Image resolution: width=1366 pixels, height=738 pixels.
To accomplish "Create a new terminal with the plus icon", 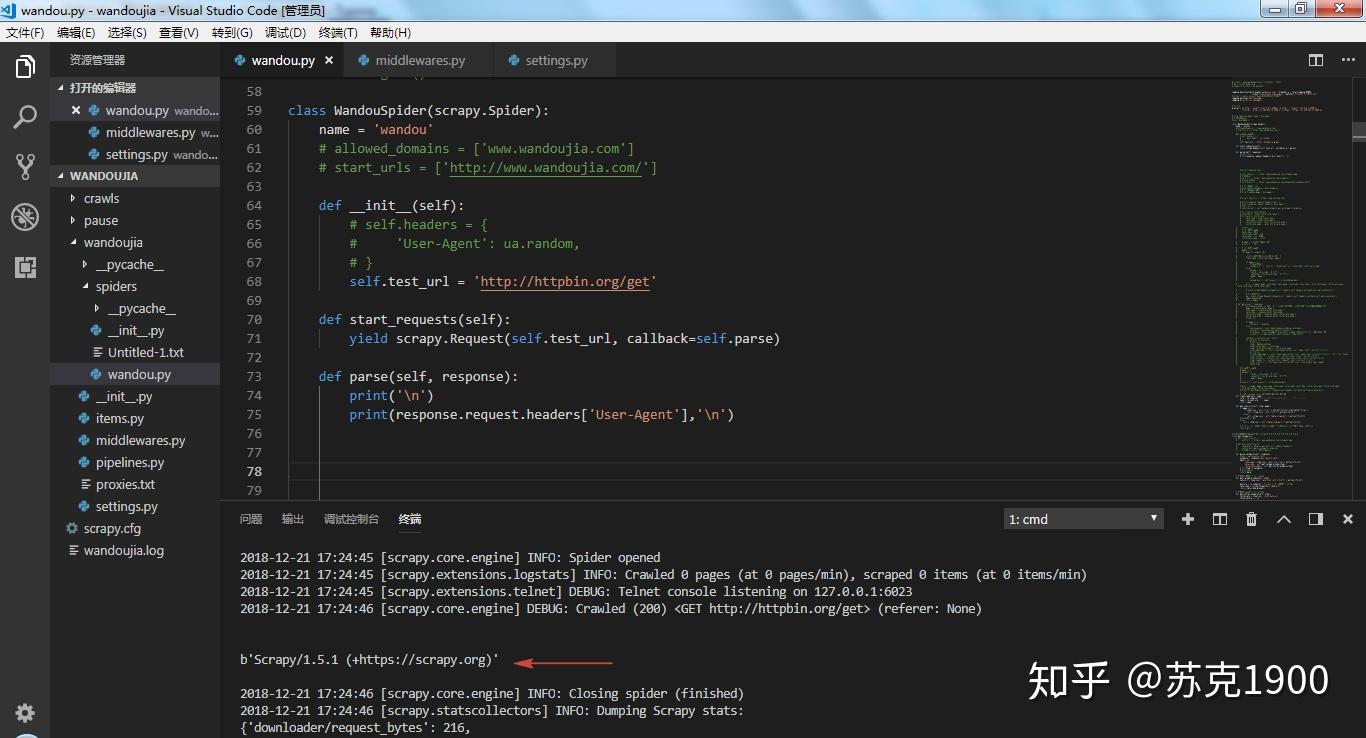I will coord(1187,518).
